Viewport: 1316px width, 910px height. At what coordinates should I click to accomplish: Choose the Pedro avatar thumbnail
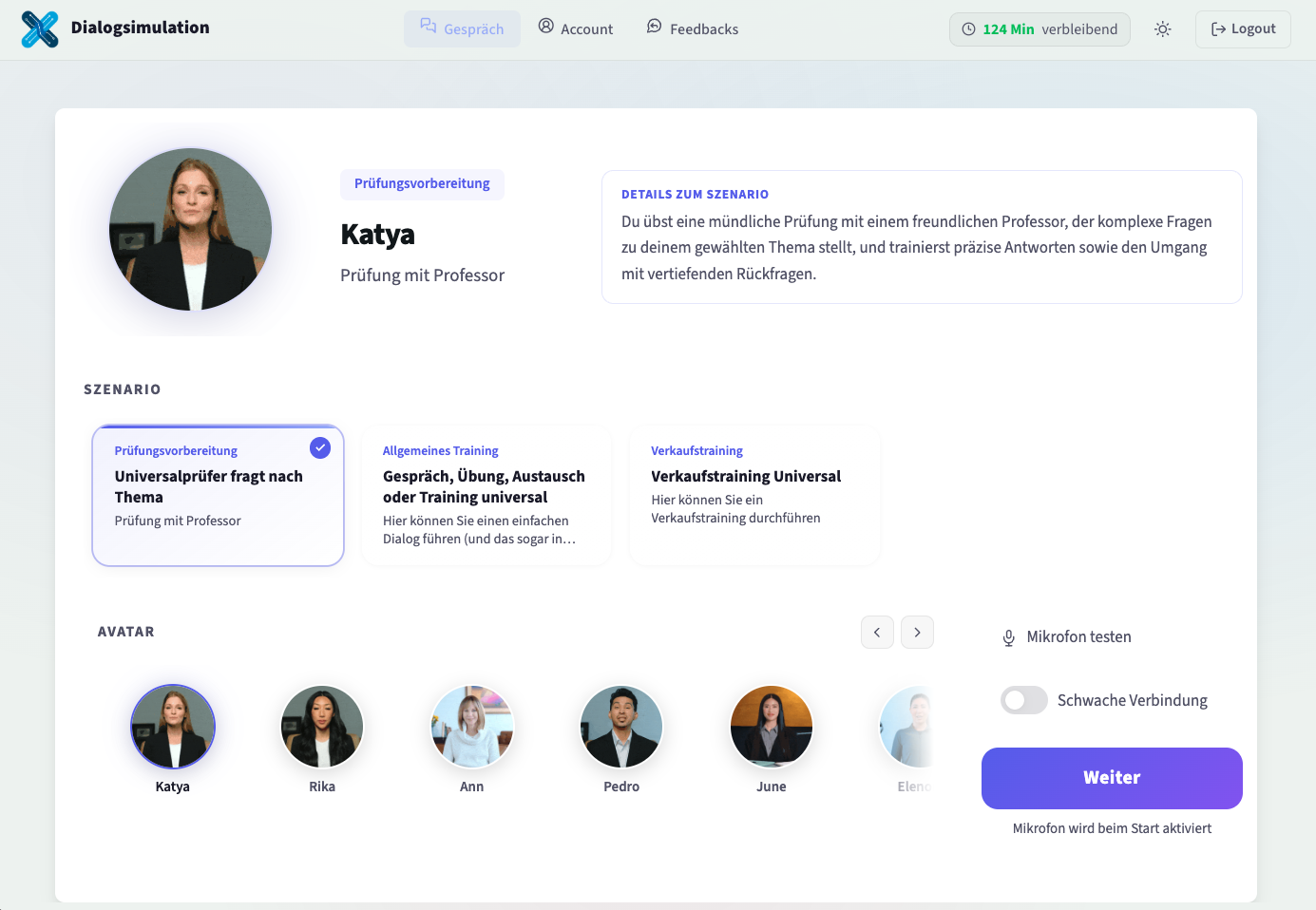(x=621, y=727)
